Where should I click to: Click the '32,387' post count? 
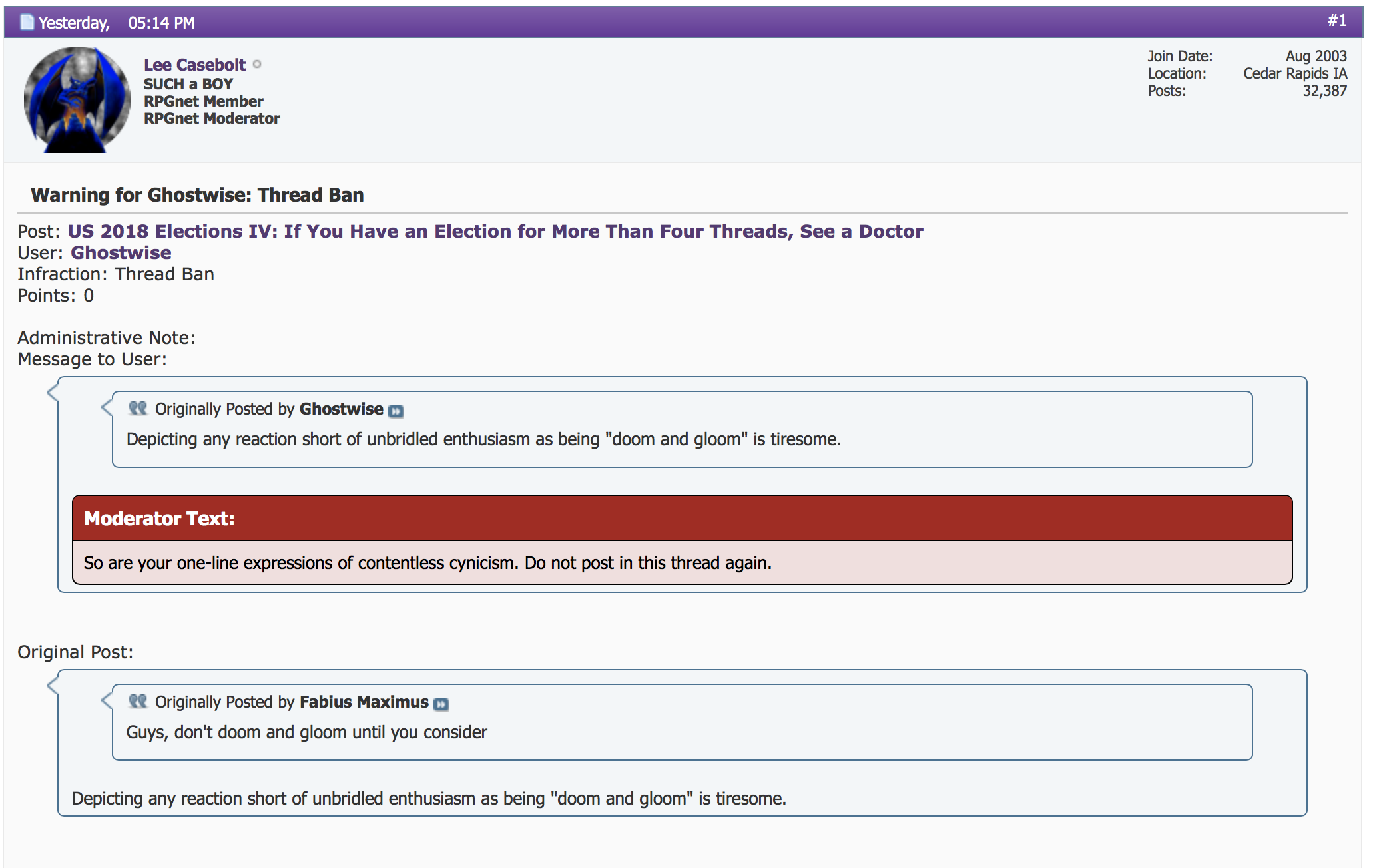click(1324, 91)
